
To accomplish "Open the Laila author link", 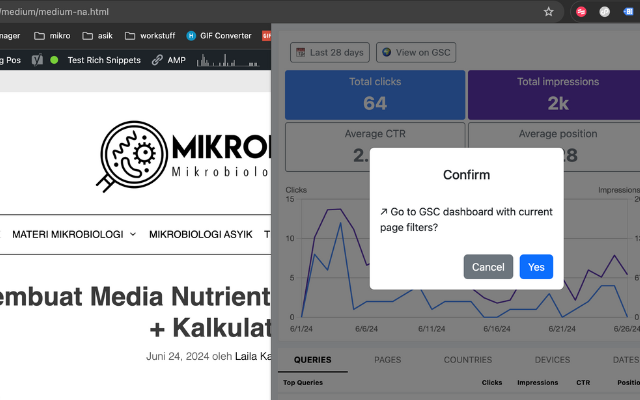I will pos(253,356).
